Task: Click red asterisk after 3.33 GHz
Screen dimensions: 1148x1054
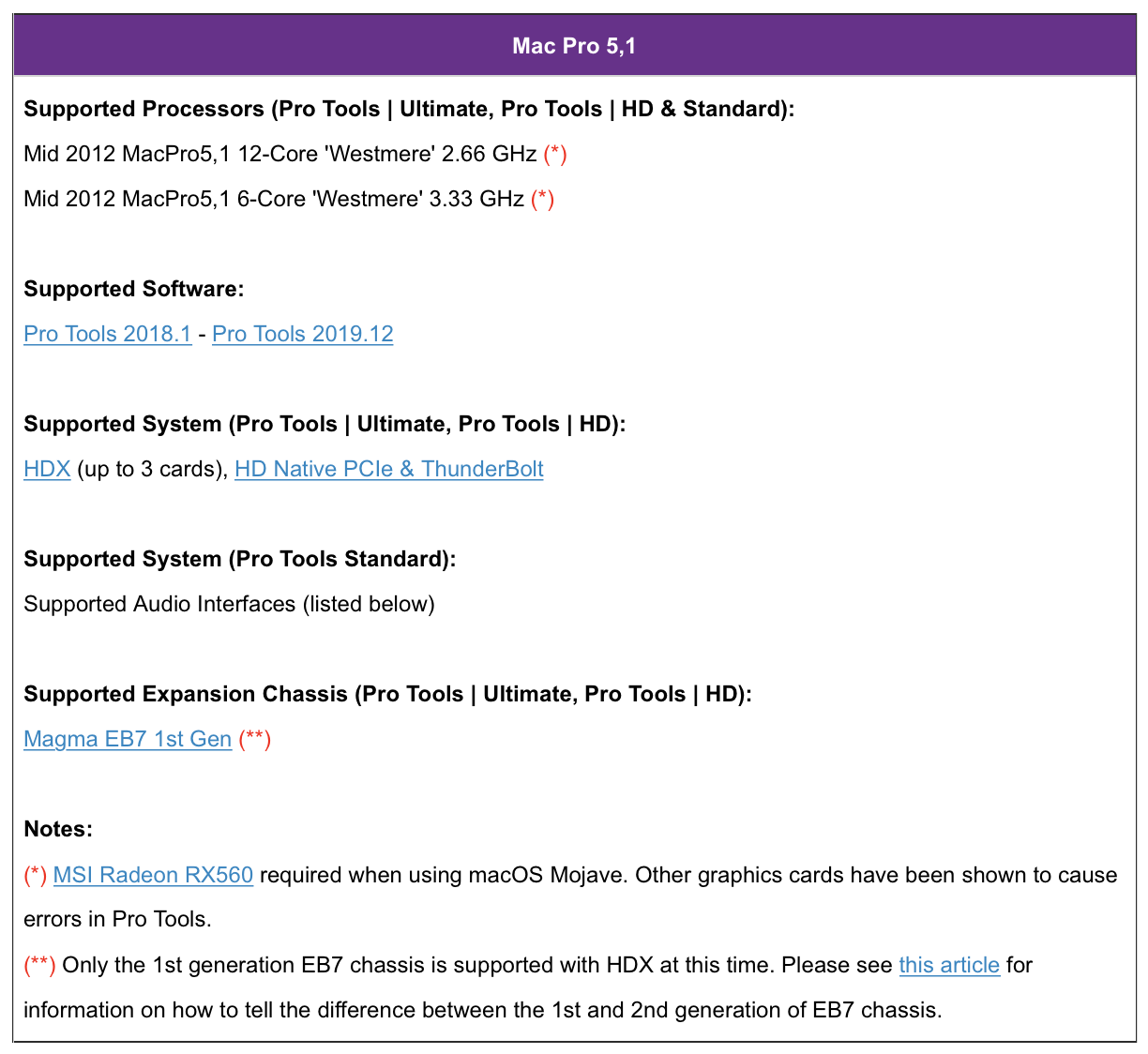Action: point(543,199)
